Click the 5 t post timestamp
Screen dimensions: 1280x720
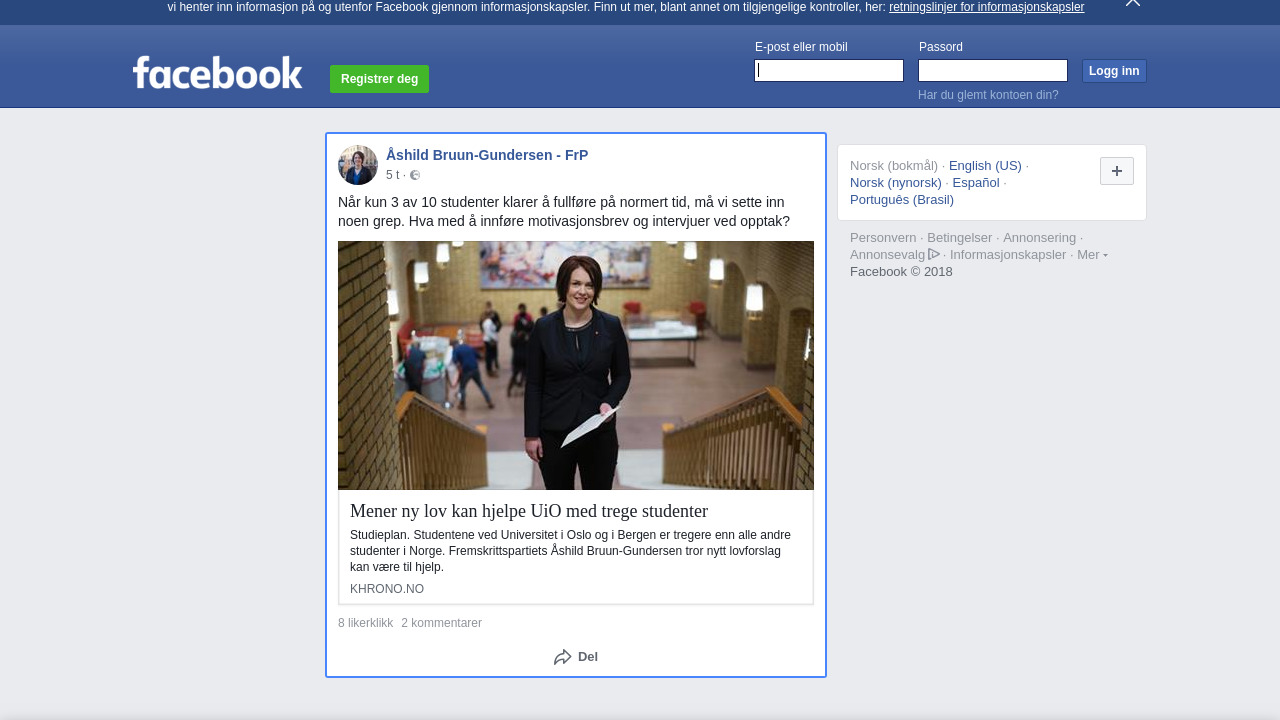[392, 175]
